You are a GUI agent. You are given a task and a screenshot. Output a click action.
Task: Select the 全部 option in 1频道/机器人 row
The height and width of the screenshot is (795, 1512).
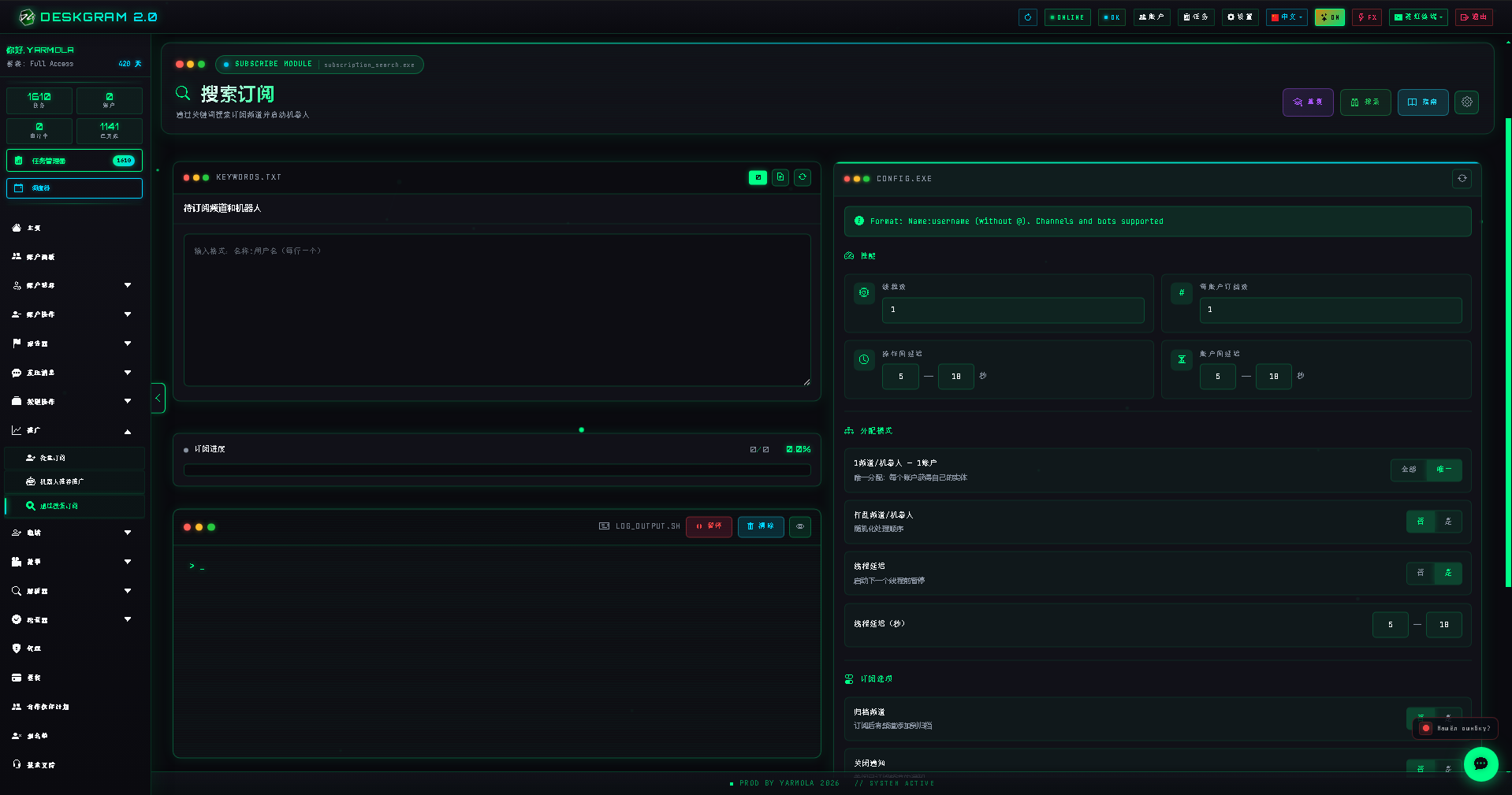pyautogui.click(x=1408, y=470)
